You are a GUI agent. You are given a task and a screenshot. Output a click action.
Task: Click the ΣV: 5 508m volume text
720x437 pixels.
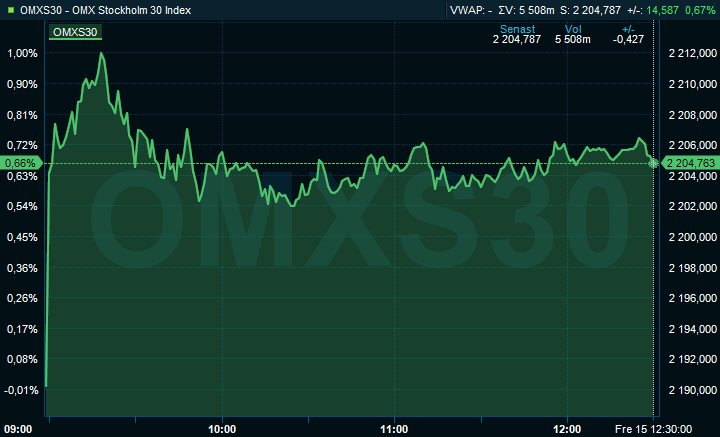526,10
